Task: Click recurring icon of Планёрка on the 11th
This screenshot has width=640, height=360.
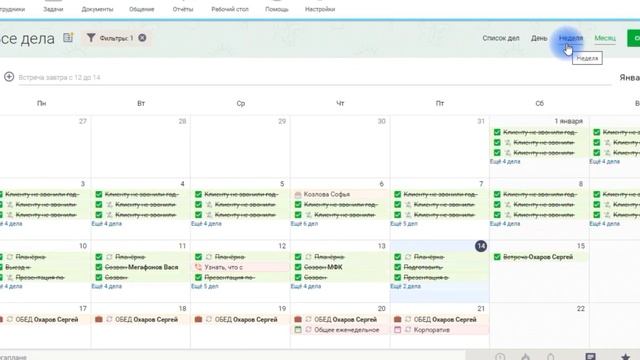Action: 109,257
